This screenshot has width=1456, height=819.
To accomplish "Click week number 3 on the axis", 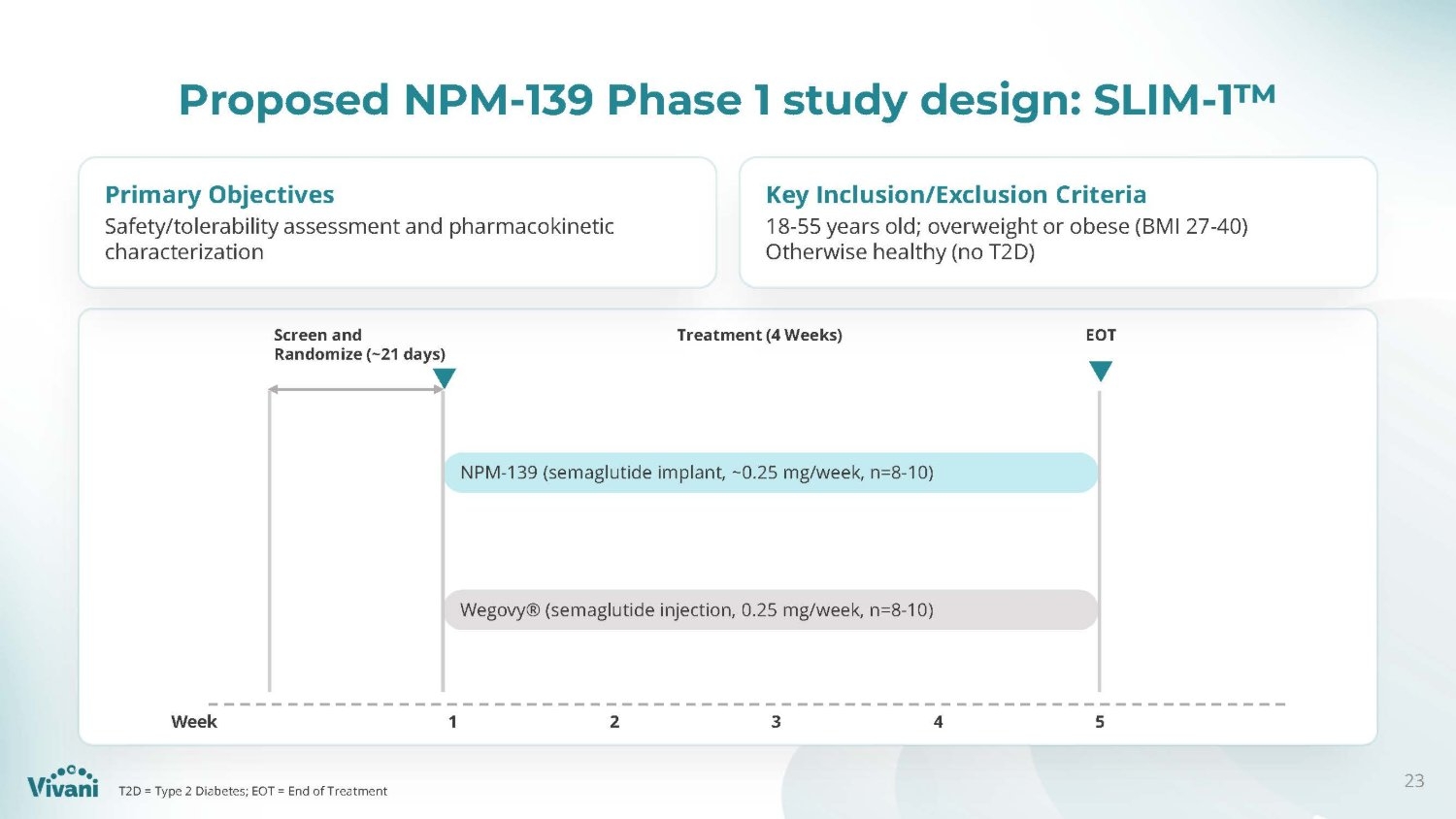I will [x=776, y=722].
